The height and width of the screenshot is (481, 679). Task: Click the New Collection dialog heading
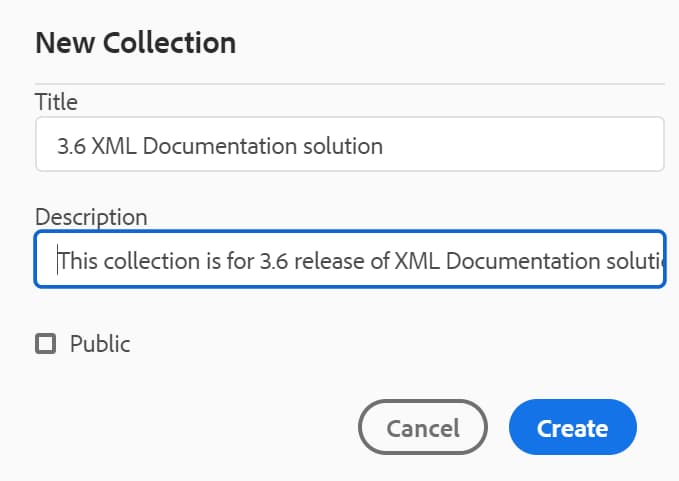tap(136, 43)
